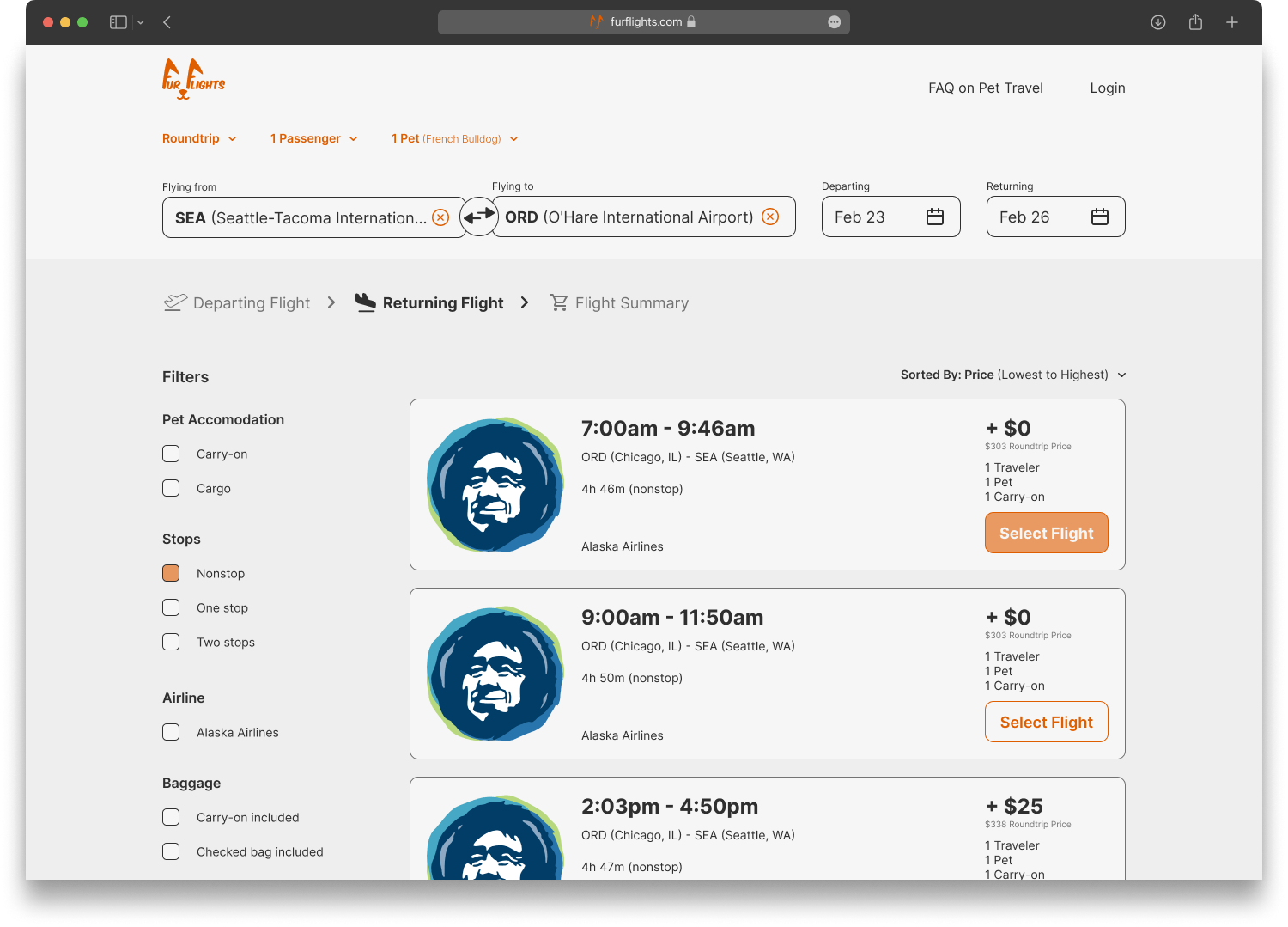Open the Returning date calendar icon
The image size is (1288, 927).
pyautogui.click(x=1100, y=217)
